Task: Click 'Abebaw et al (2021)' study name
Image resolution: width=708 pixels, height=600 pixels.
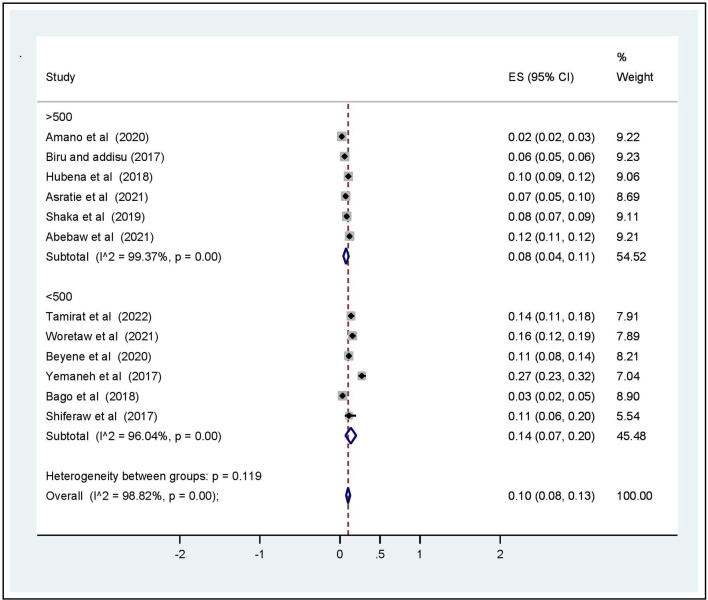Action: pos(100,237)
